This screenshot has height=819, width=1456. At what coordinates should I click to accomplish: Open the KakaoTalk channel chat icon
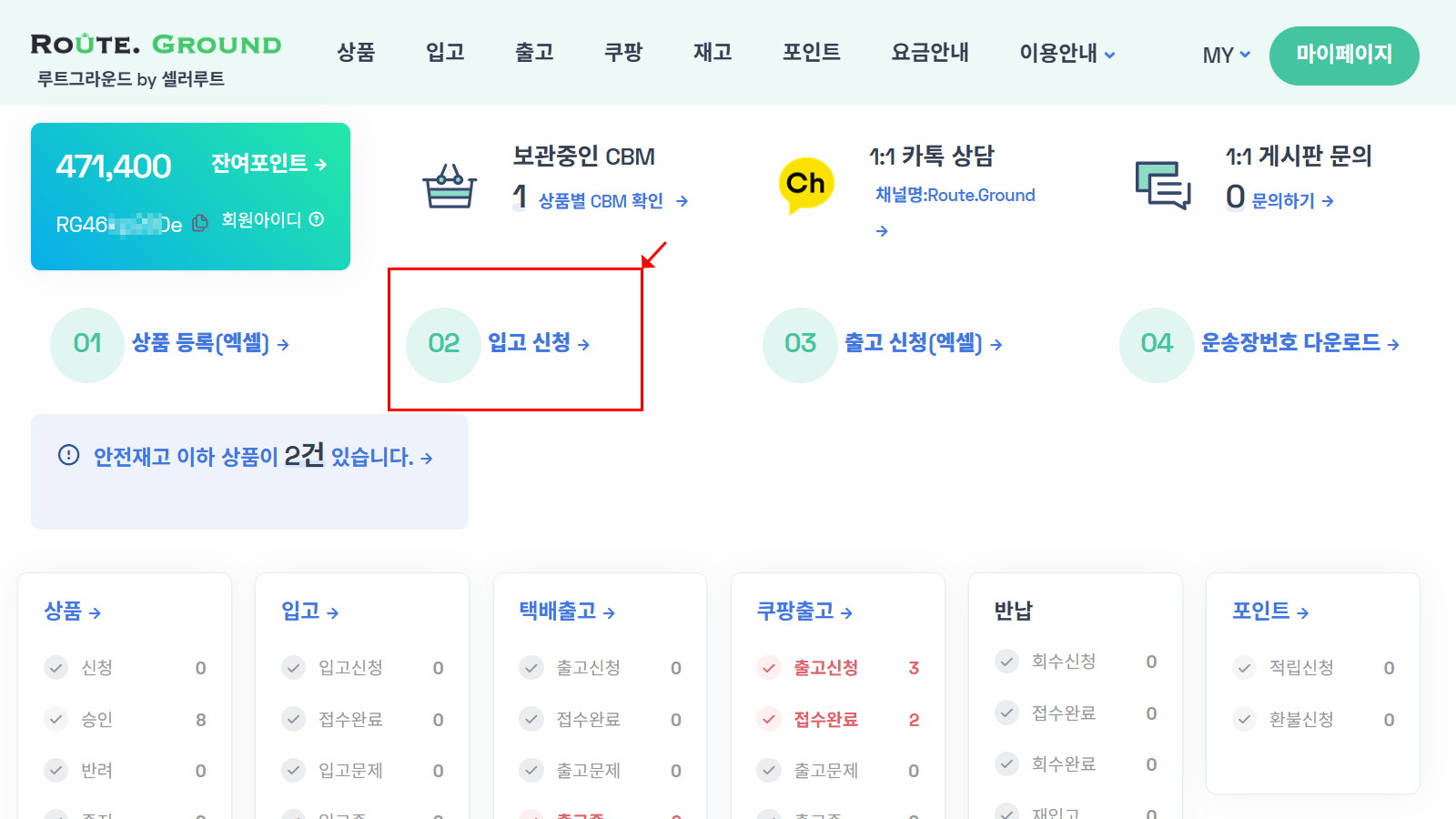[x=804, y=184]
